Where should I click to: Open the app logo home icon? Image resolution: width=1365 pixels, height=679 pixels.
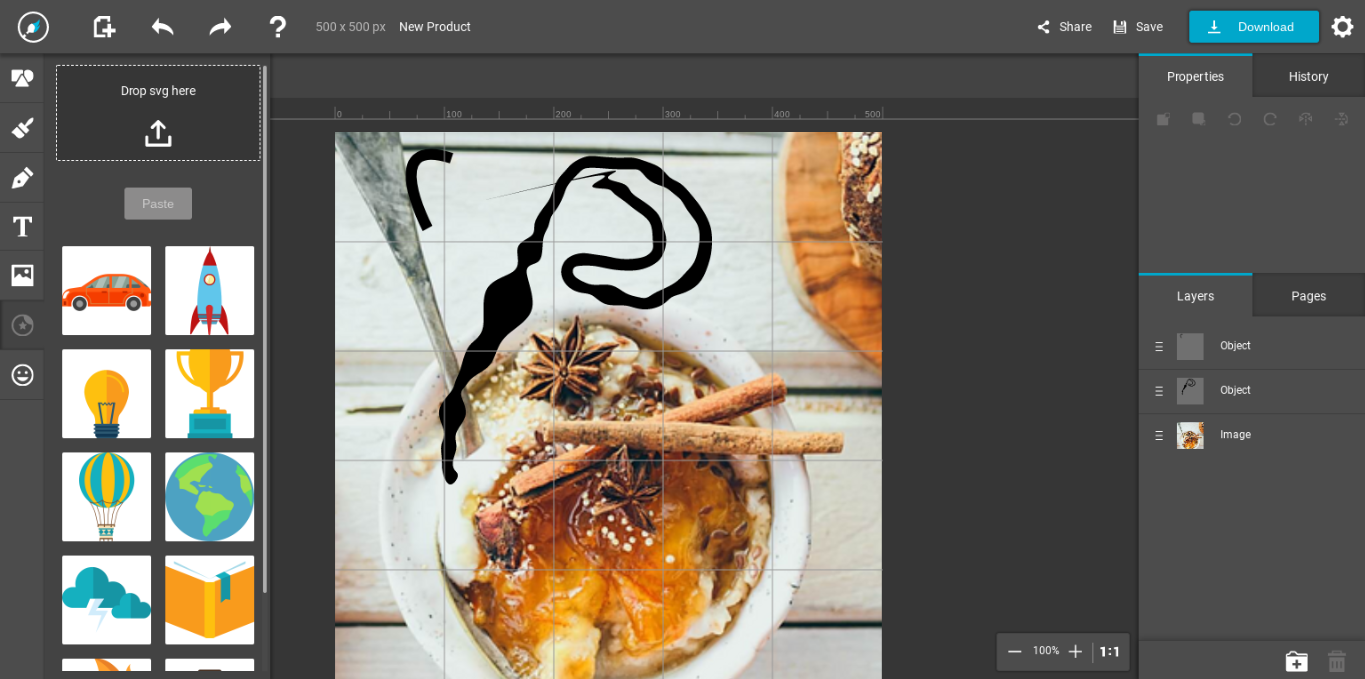click(x=33, y=27)
